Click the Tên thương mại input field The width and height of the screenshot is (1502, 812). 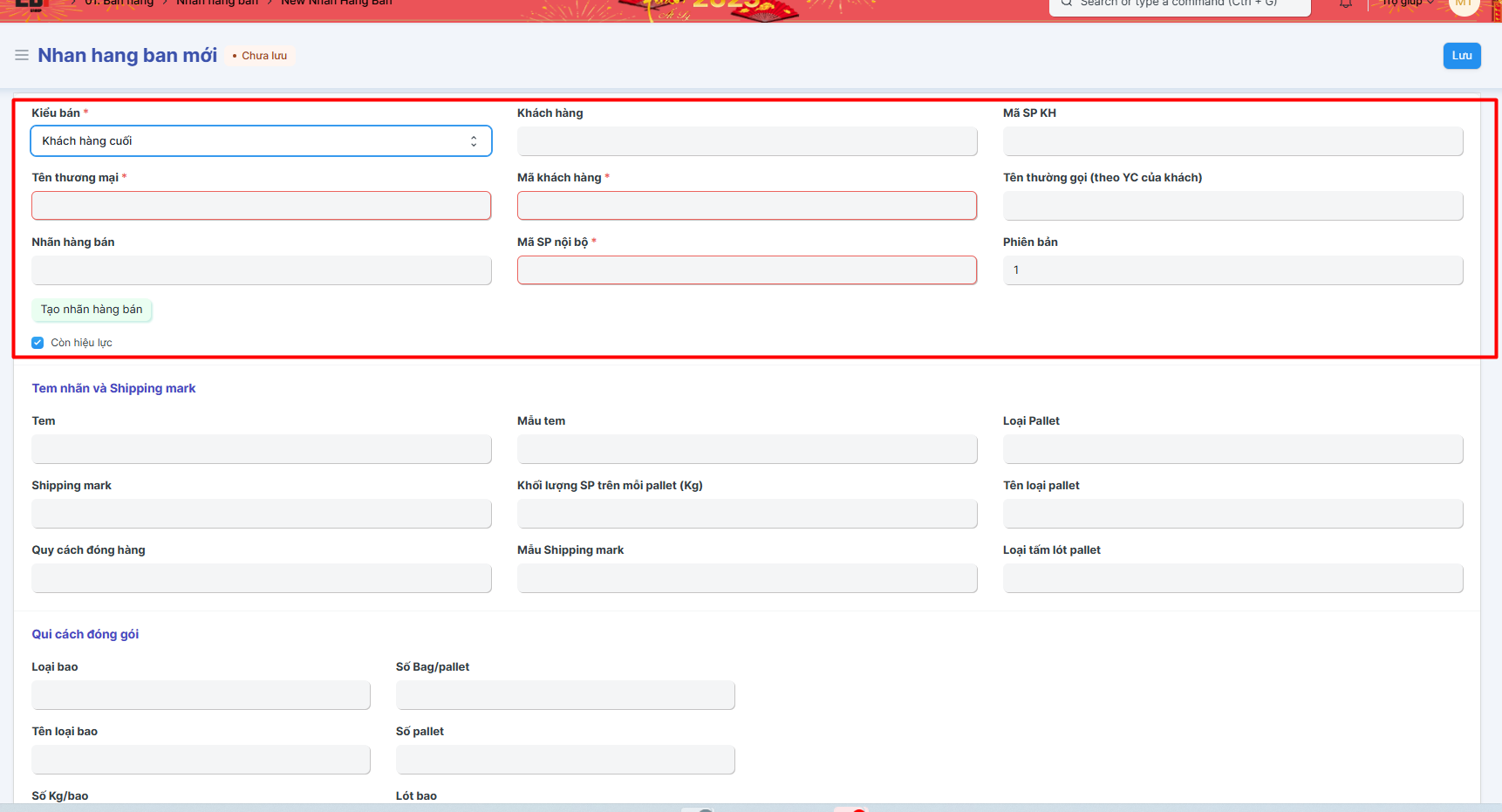[261, 206]
